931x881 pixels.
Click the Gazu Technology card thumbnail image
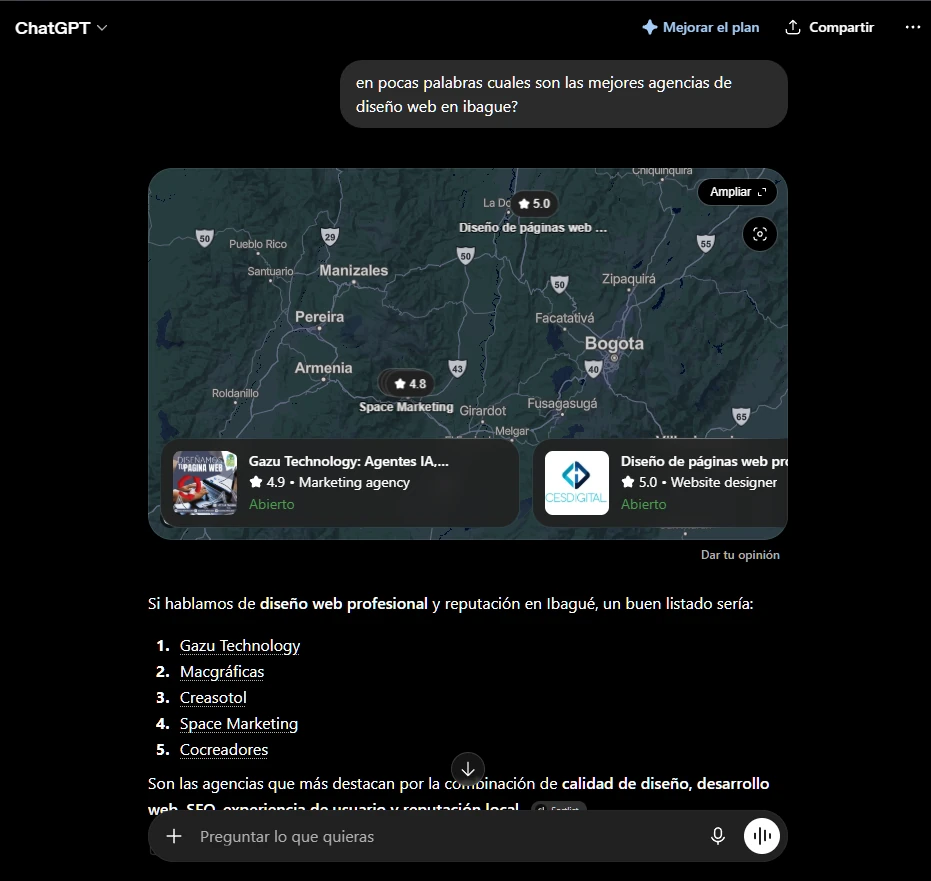click(x=205, y=483)
